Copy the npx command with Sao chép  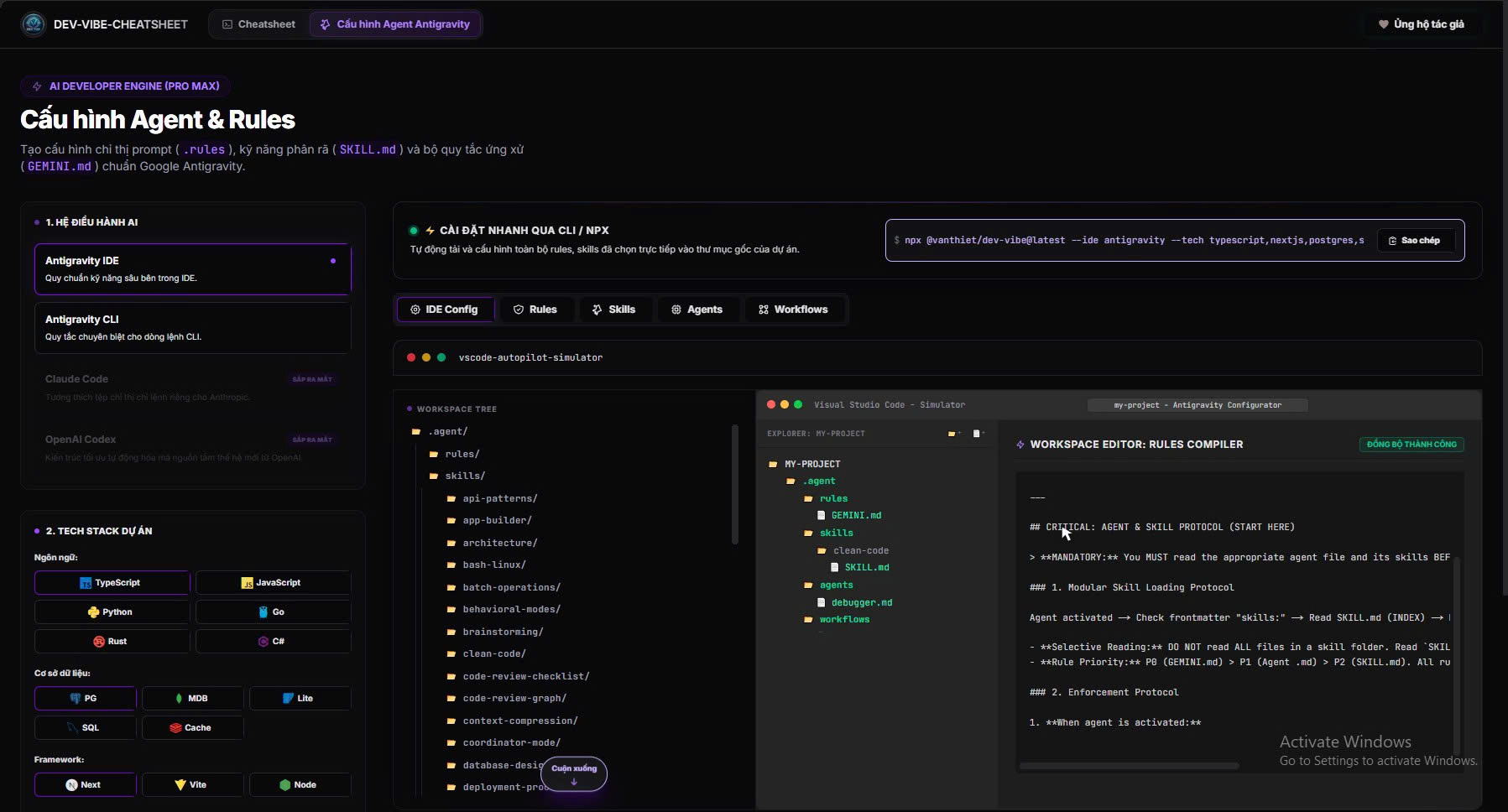(x=1415, y=241)
